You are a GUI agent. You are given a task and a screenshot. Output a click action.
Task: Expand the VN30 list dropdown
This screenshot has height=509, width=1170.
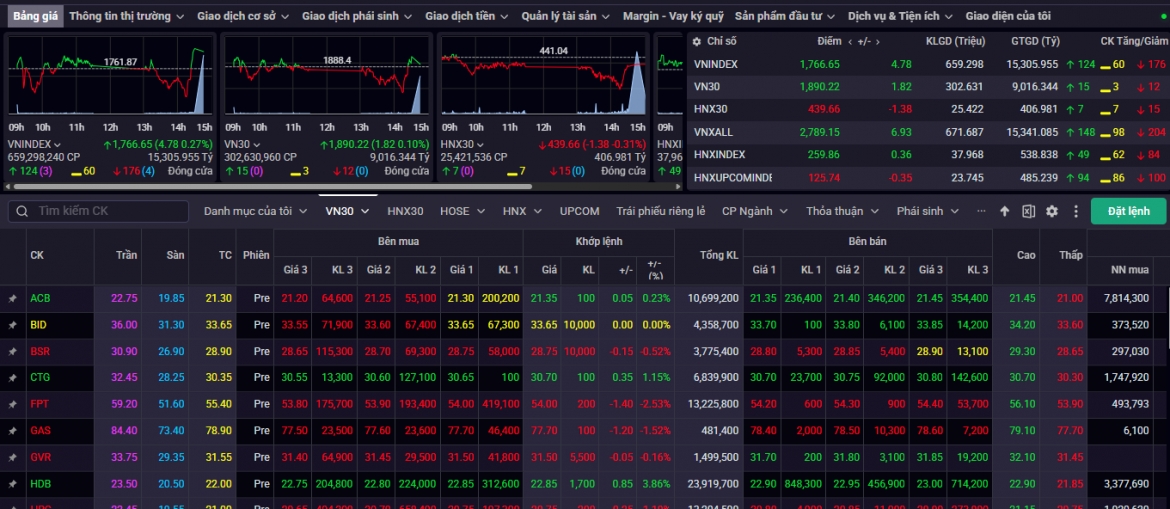(x=365, y=211)
